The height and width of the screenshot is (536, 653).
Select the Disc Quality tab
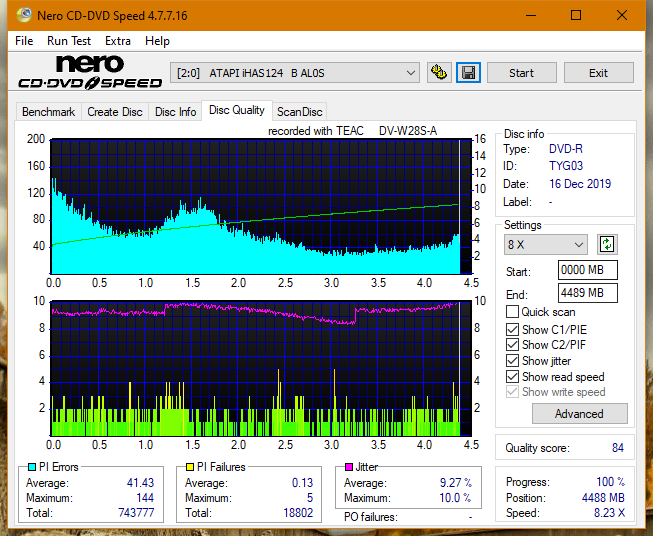(237, 110)
